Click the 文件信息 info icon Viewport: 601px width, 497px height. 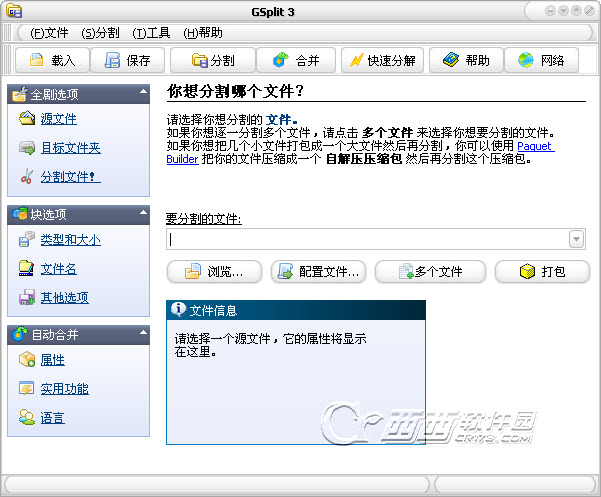pyautogui.click(x=178, y=309)
